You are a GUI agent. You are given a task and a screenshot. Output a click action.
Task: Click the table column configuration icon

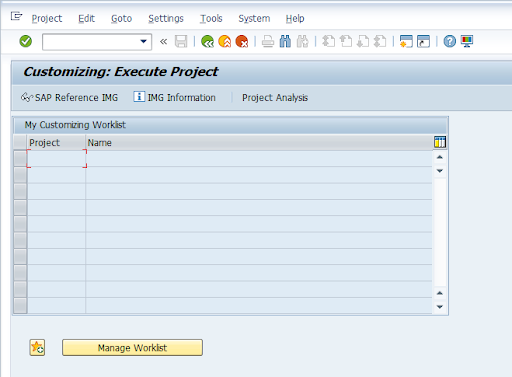click(440, 142)
